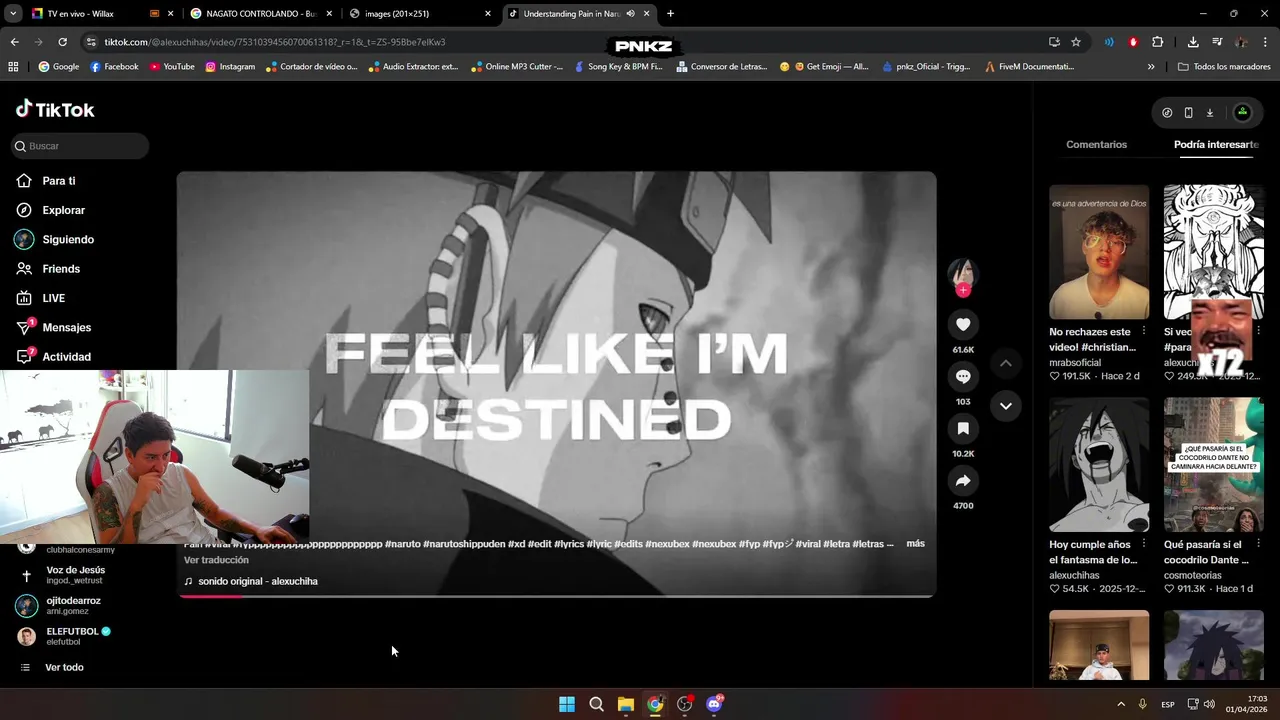Switch to the images (201×251) tab
This screenshot has width=1280, height=720.
click(x=420, y=14)
